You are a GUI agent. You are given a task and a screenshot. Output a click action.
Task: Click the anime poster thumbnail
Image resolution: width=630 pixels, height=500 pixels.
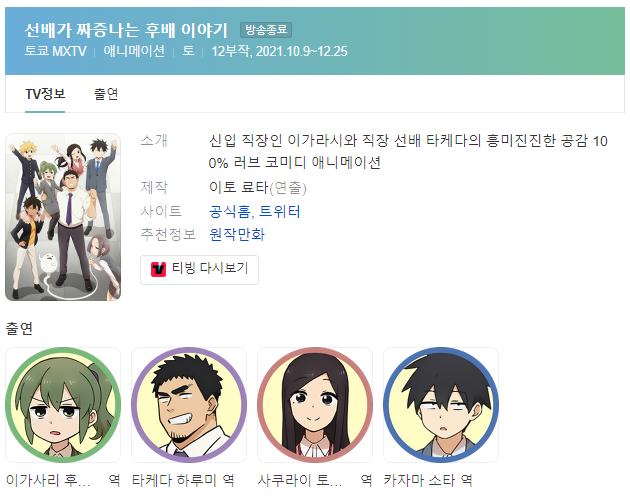click(63, 217)
